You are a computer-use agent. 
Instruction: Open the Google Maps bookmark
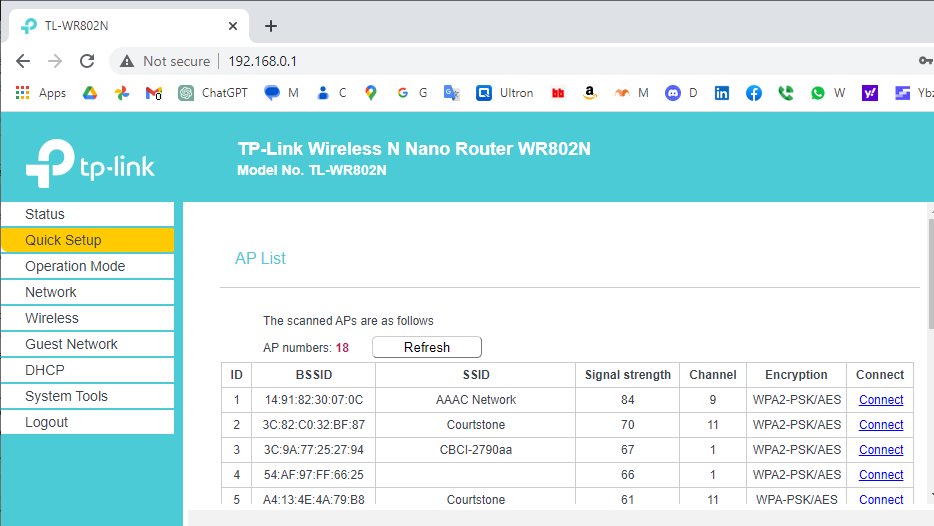click(x=371, y=93)
